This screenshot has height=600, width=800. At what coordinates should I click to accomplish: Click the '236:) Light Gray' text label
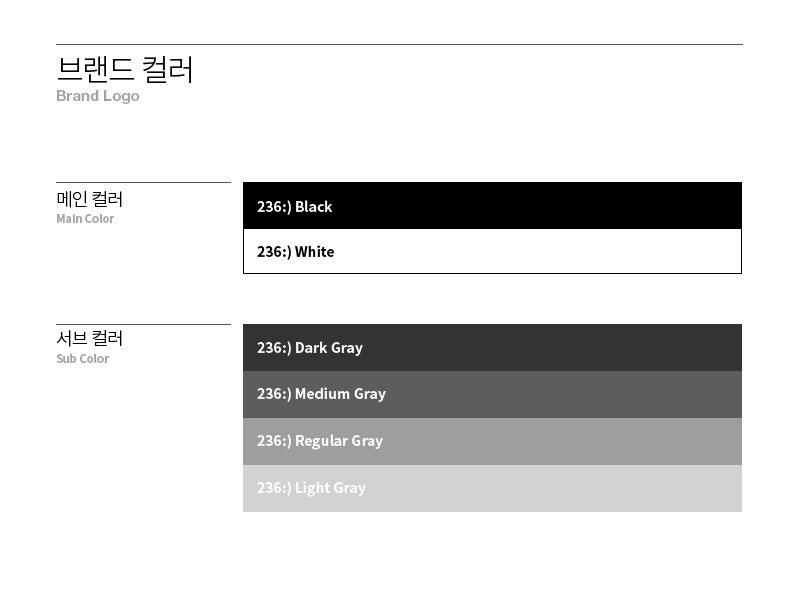(311, 488)
